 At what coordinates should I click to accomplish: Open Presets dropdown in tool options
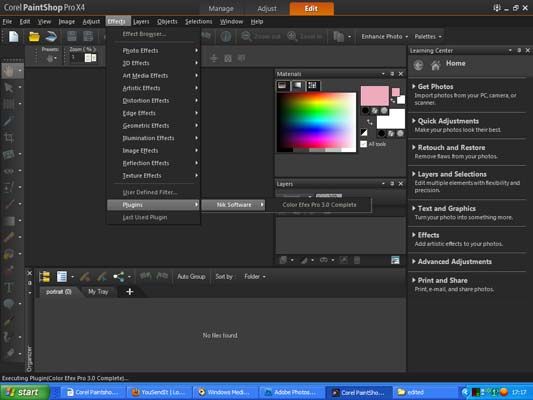click(x=51, y=58)
